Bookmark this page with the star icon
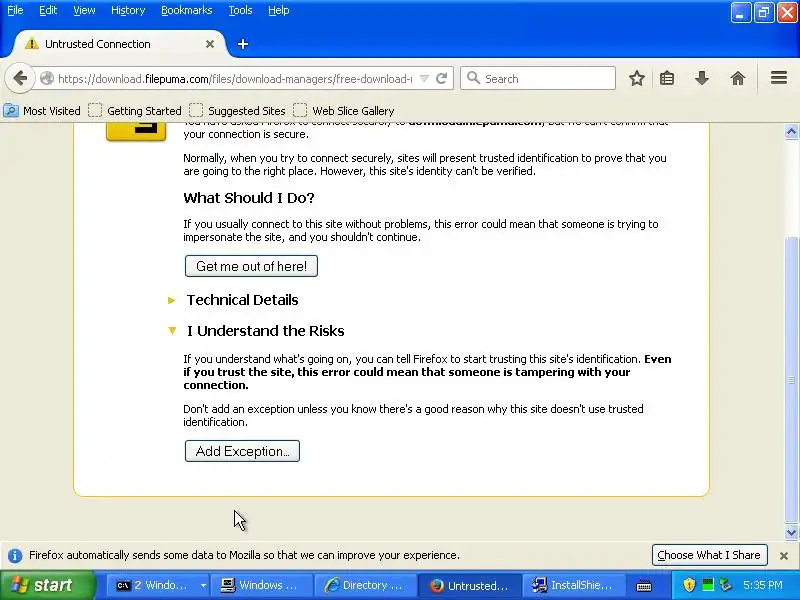The width and height of the screenshot is (800, 600). pyautogui.click(x=636, y=79)
